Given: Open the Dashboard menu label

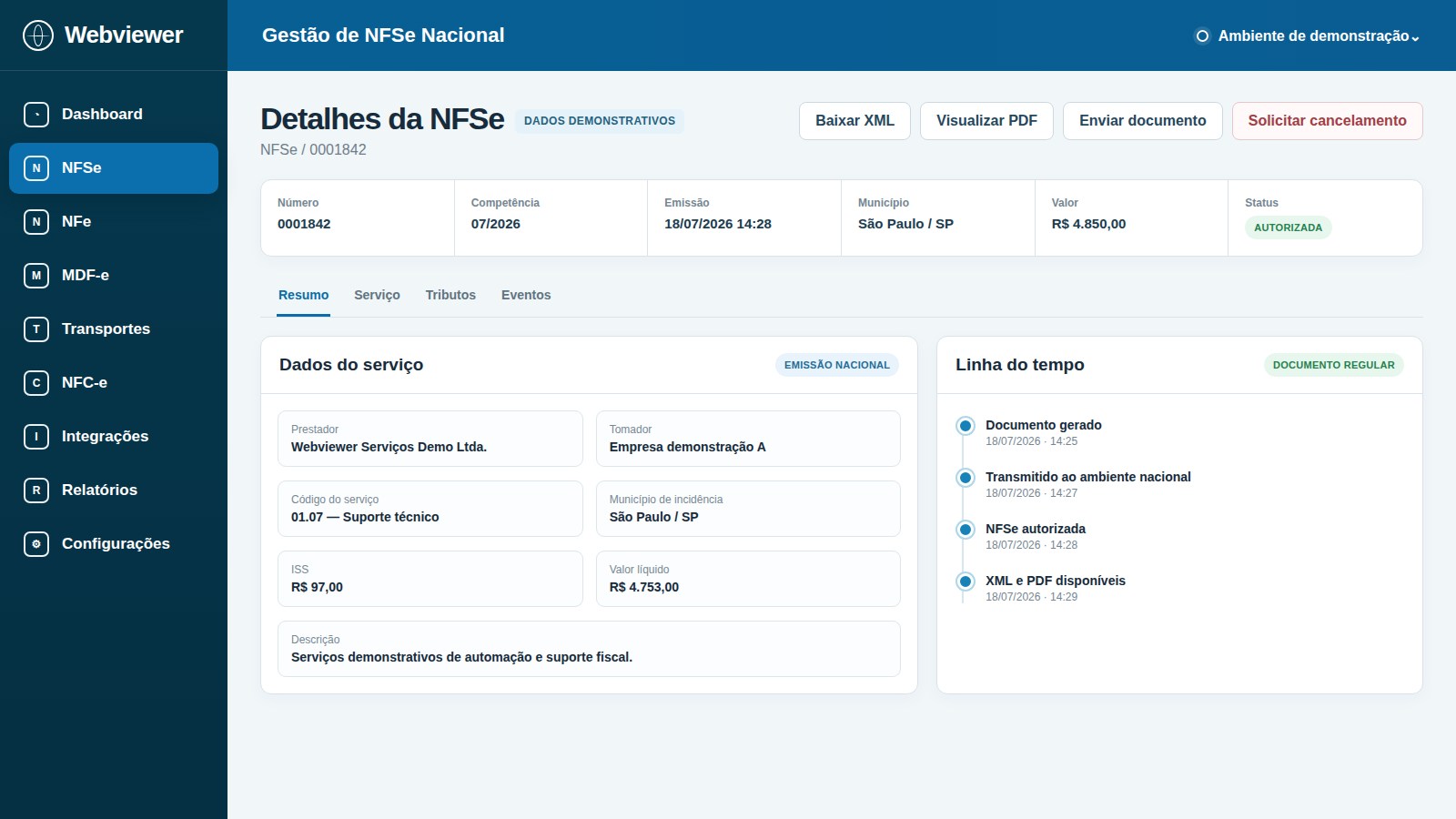Looking at the screenshot, I should coord(102,115).
